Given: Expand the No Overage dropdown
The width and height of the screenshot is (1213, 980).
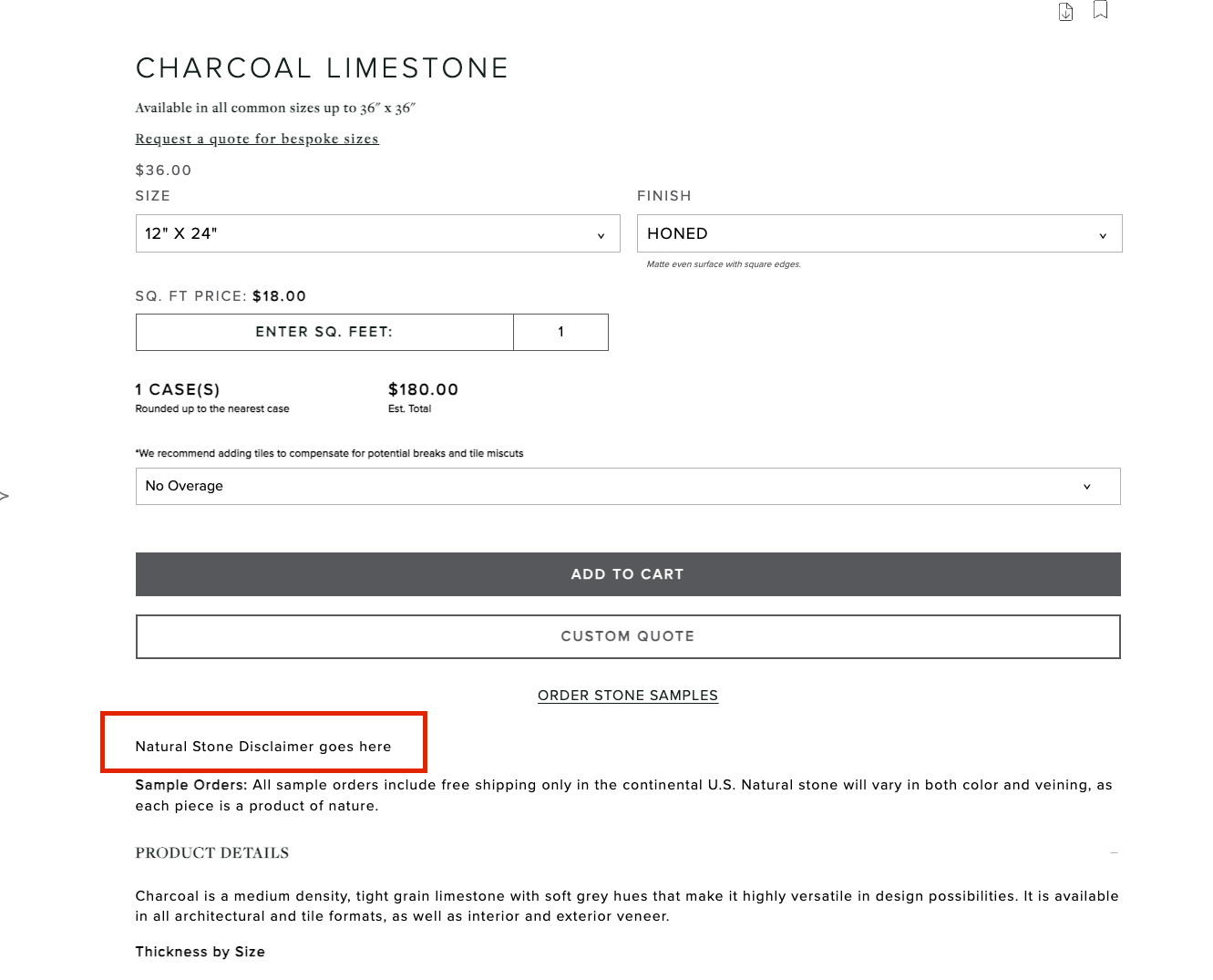Looking at the screenshot, I should pyautogui.click(x=627, y=486).
